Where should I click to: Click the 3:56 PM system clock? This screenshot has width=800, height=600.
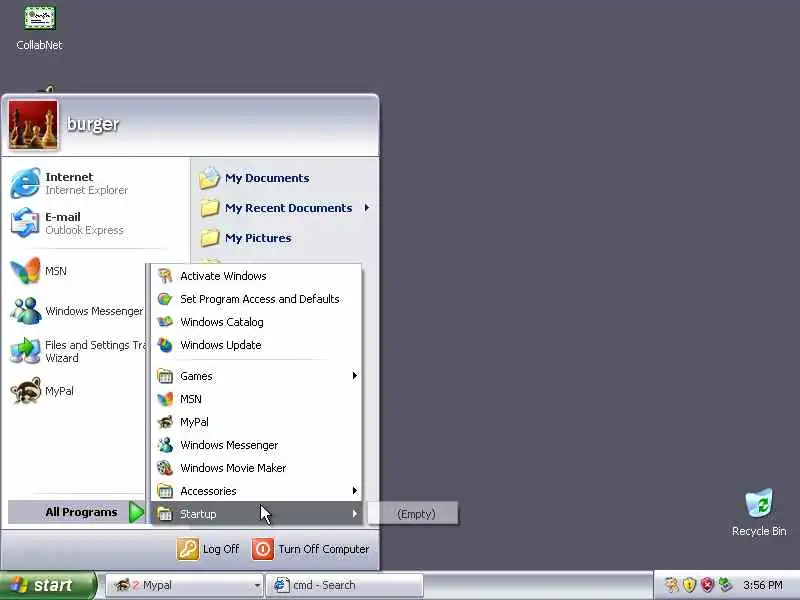[x=763, y=585]
